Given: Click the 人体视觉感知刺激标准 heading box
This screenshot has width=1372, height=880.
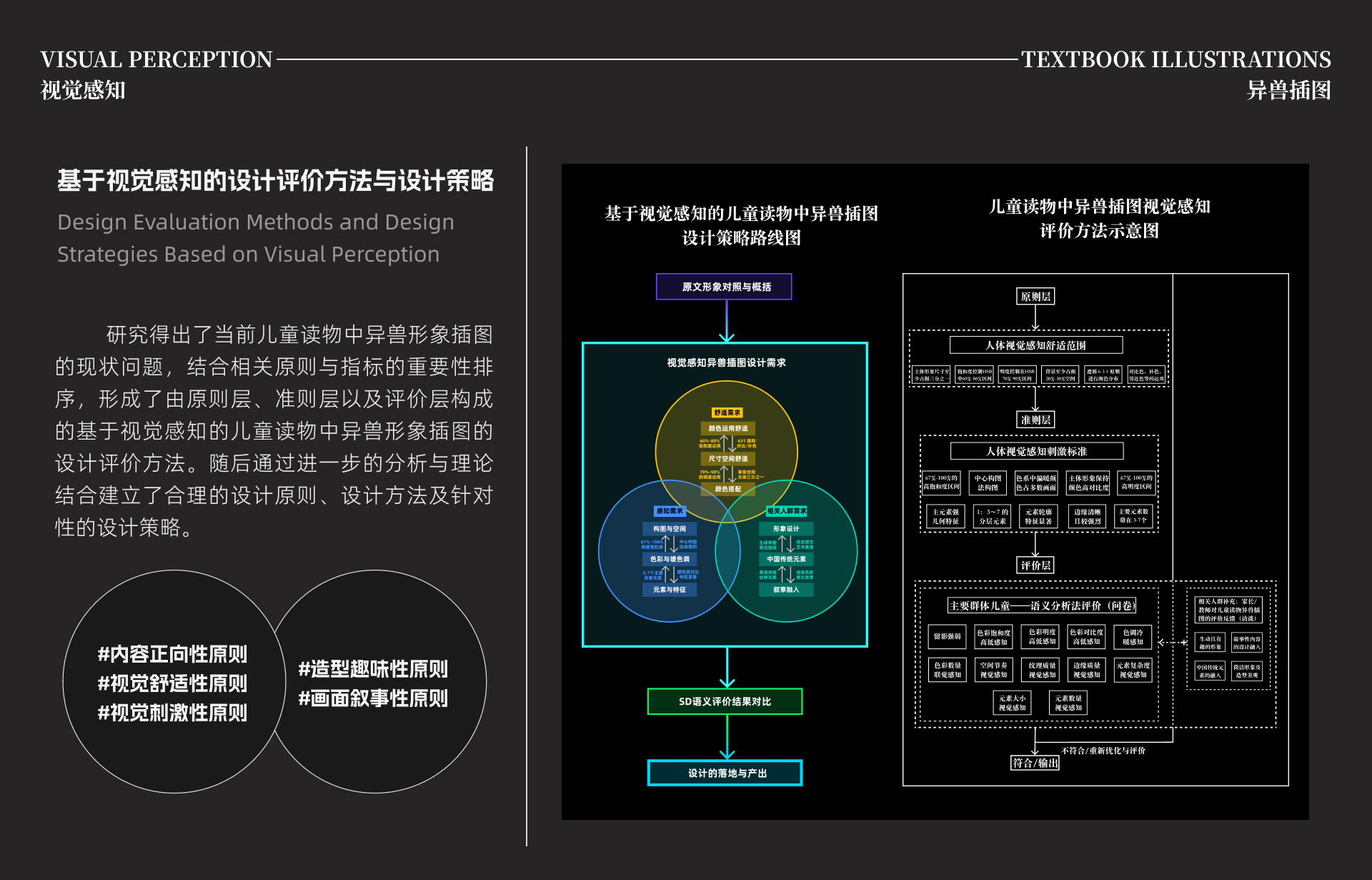Looking at the screenshot, I should tap(1036, 451).
